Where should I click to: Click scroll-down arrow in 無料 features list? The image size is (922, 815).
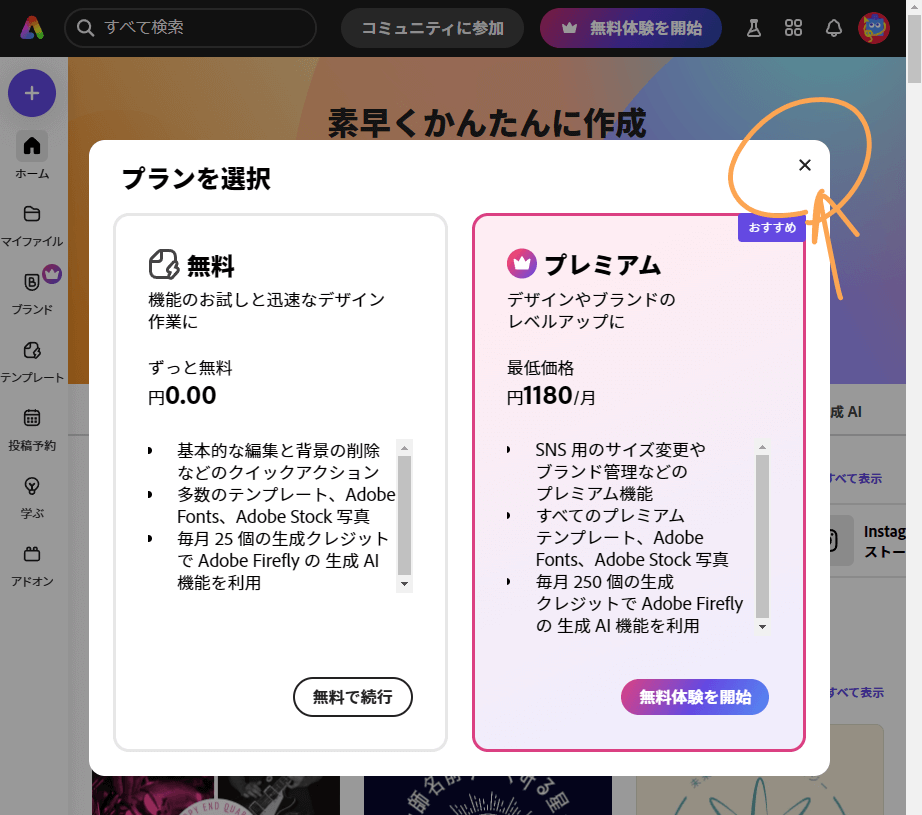coord(405,583)
